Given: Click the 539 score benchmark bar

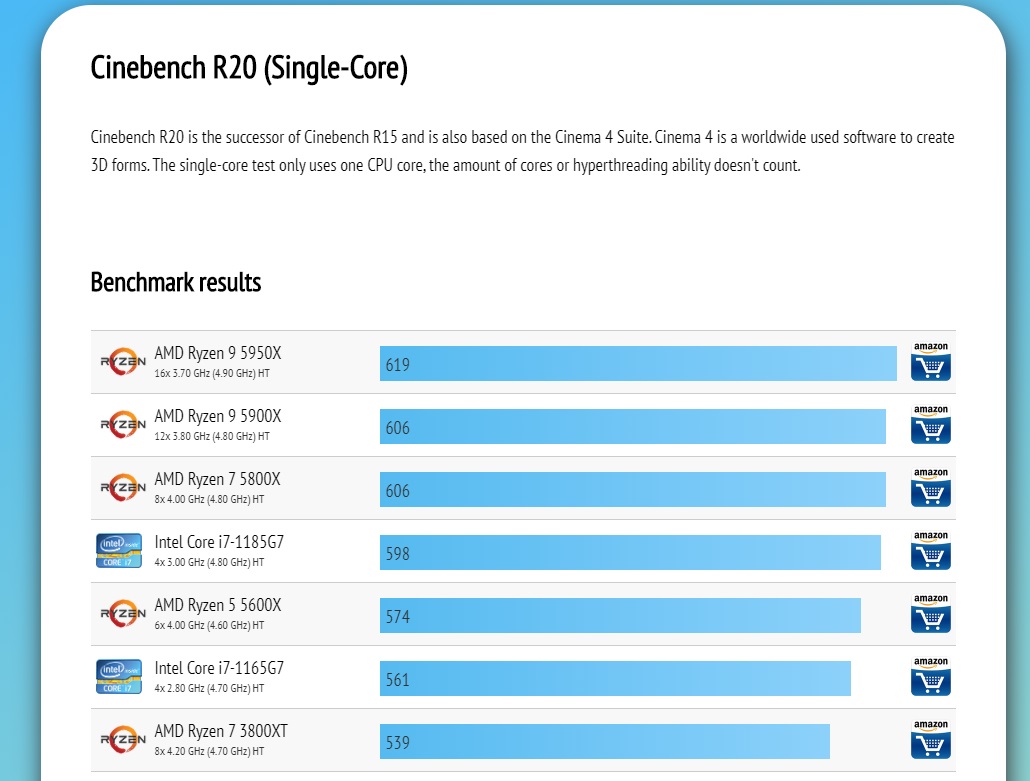Looking at the screenshot, I should pos(605,742).
